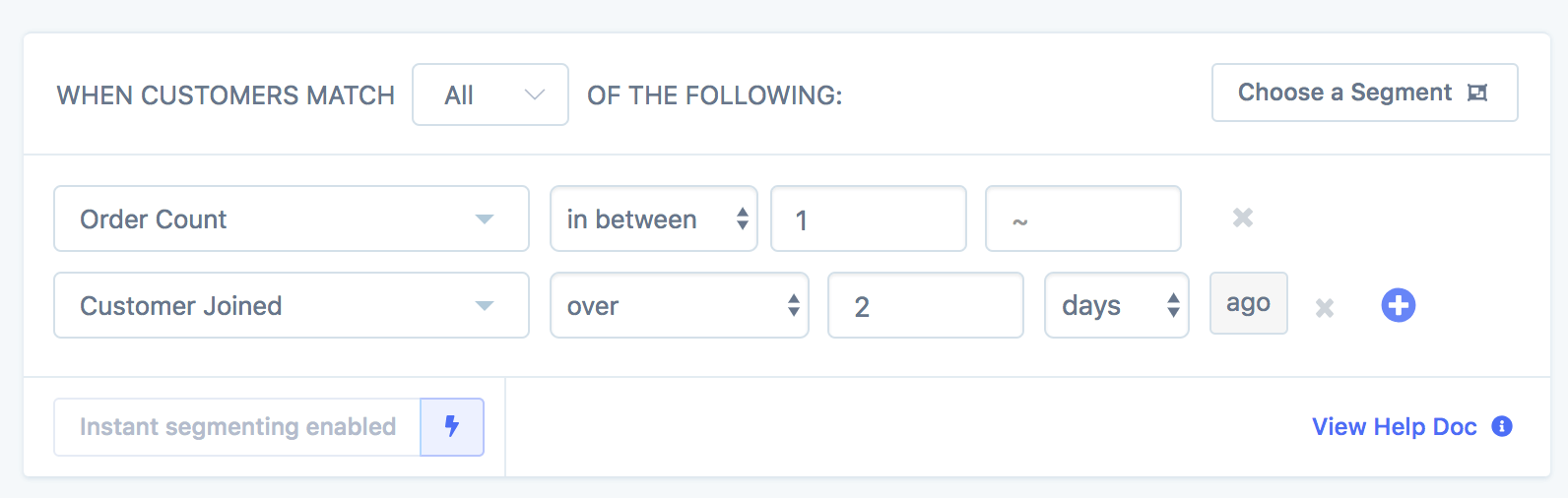Change the days unit selector
This screenshot has width=1568, height=498.
pyautogui.click(x=1117, y=305)
